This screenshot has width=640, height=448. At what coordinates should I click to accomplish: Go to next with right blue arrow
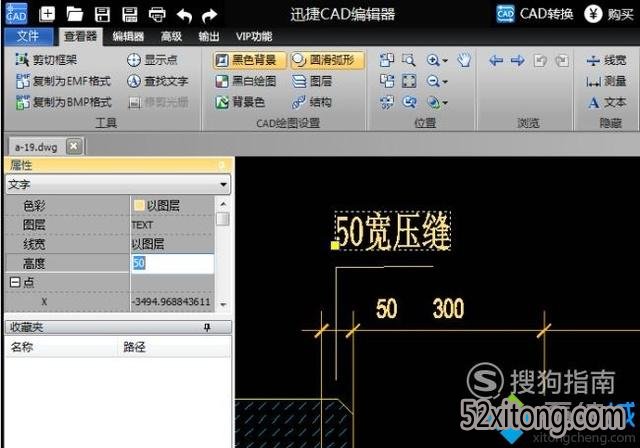[x=518, y=61]
